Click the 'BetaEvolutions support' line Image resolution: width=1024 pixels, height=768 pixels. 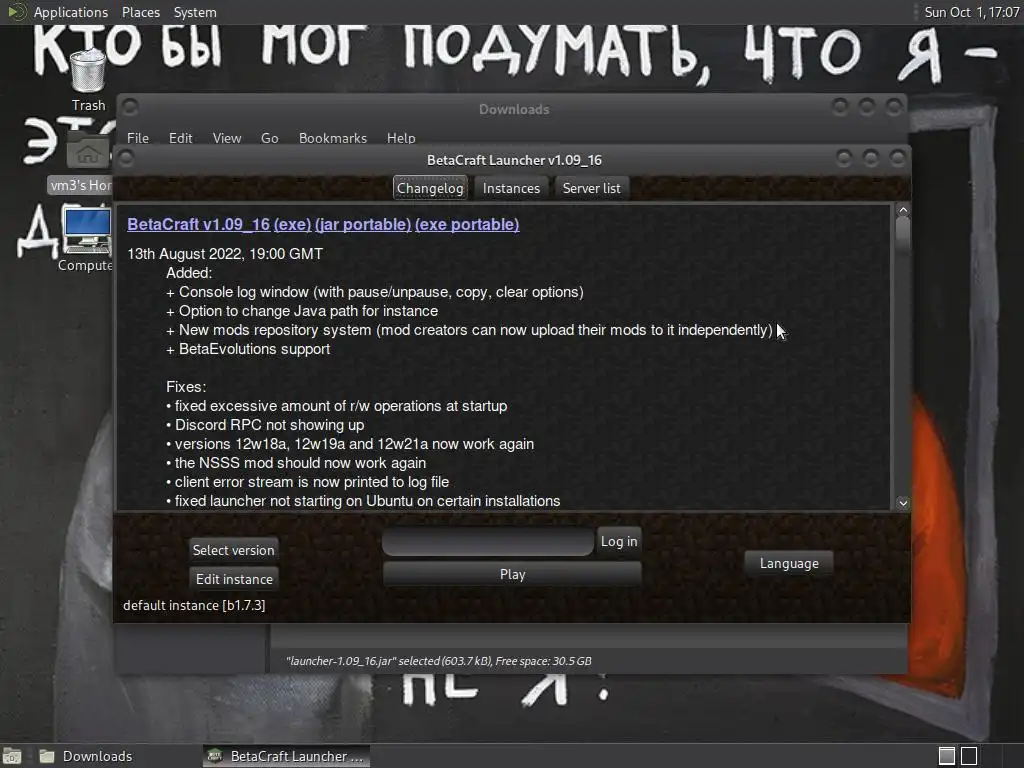(248, 349)
